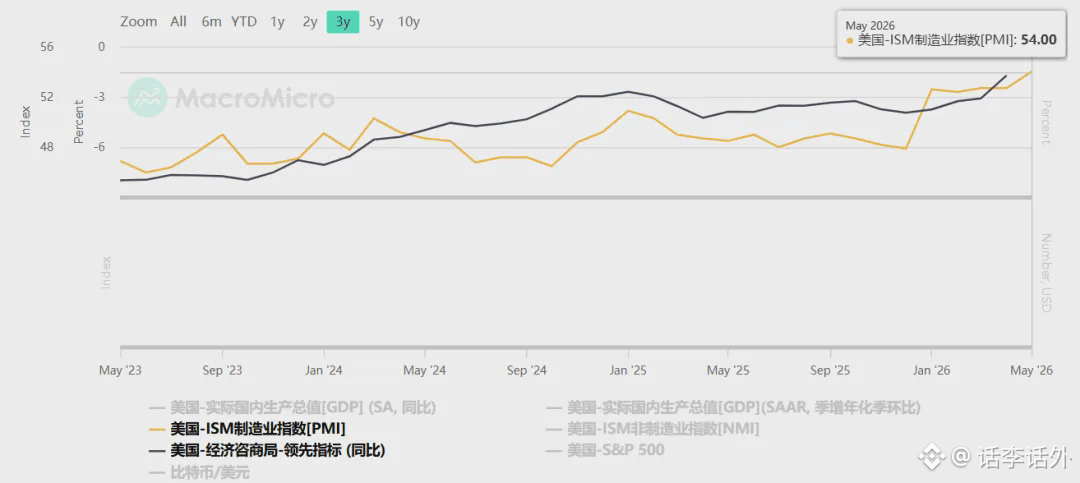Click the black leading indicator line endpoint
Image resolution: width=1080 pixels, height=483 pixels.
pos(1006,76)
